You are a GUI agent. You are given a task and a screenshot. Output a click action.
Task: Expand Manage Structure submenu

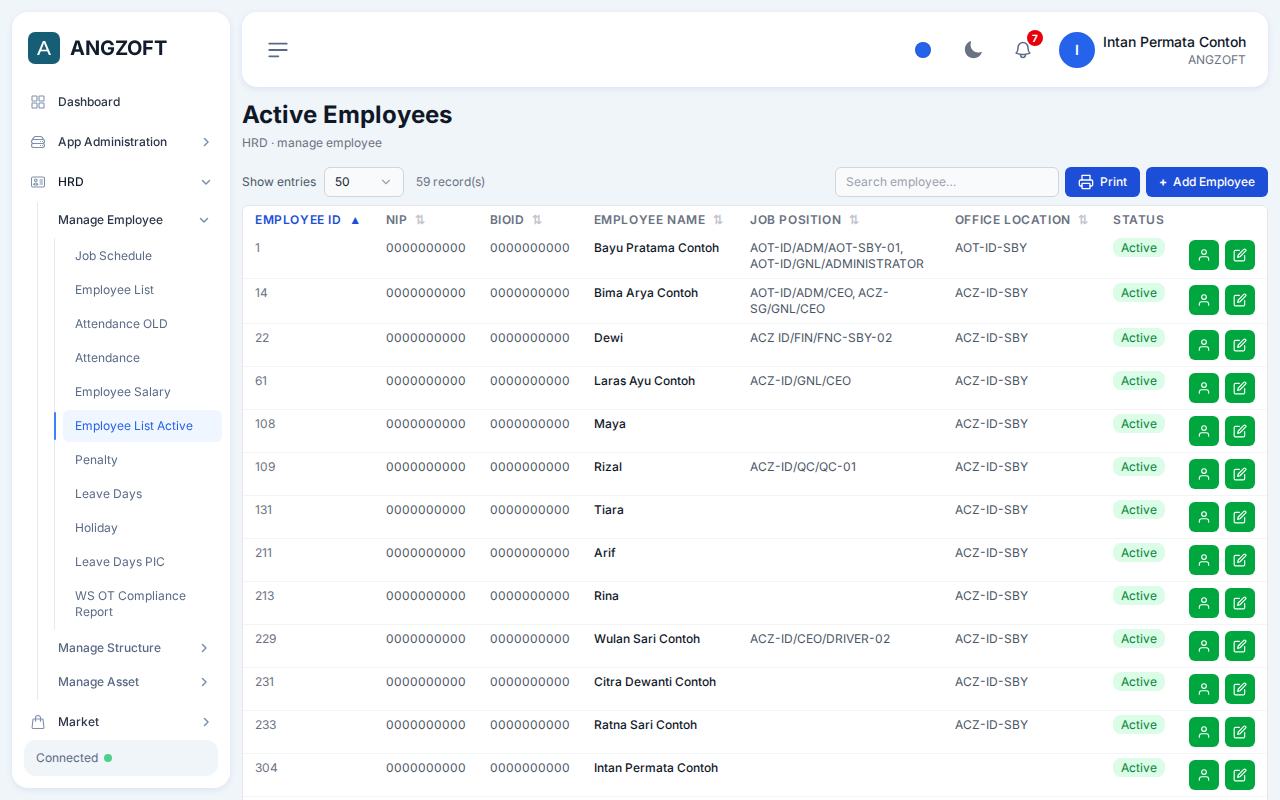(134, 648)
